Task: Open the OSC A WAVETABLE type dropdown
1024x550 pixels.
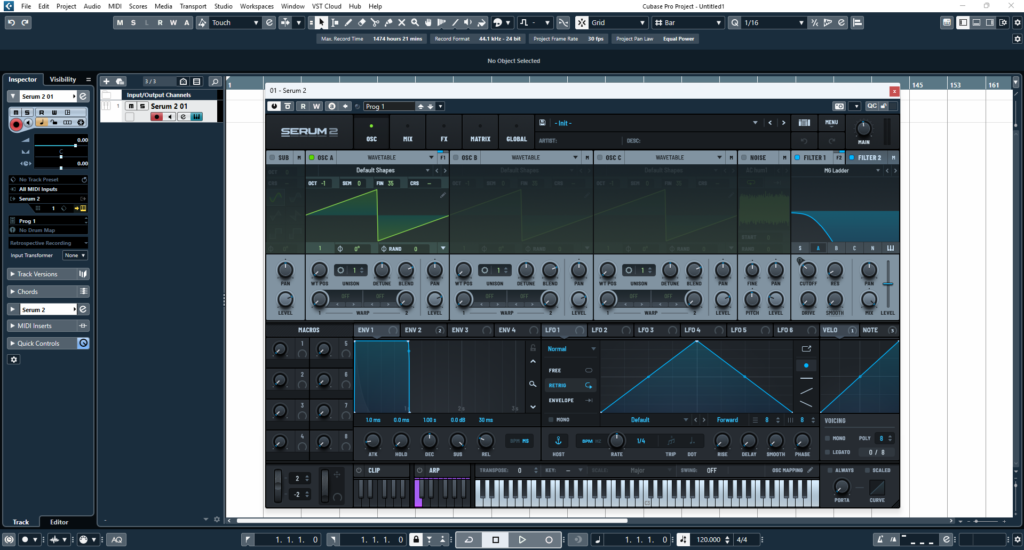Action: coord(385,157)
